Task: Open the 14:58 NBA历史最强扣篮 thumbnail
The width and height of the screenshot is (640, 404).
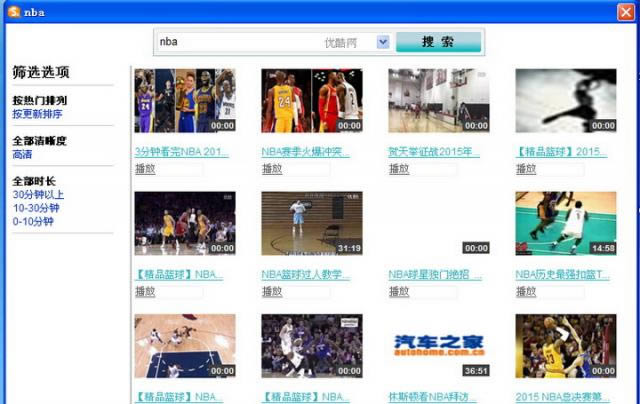Action: tap(565, 223)
